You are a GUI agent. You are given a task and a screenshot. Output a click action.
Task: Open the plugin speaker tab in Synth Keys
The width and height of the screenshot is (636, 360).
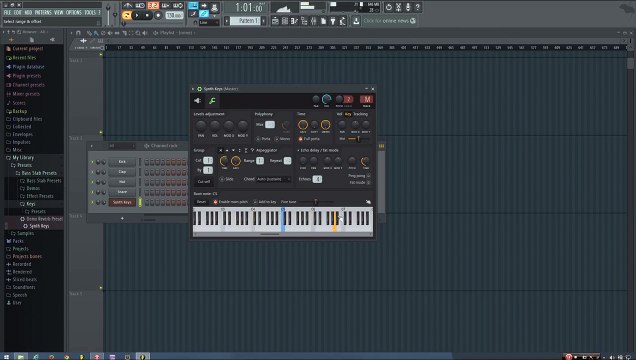[198, 101]
